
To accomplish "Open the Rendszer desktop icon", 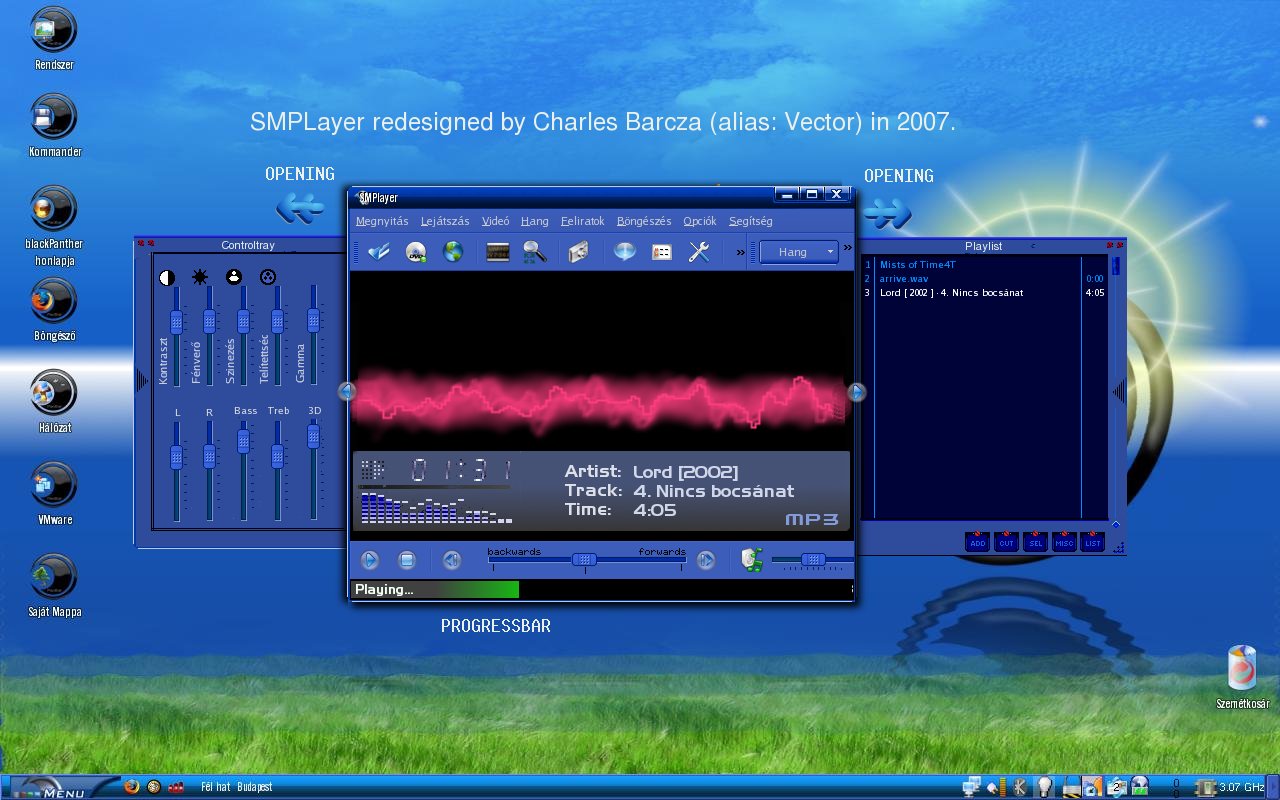I will point(54,39).
